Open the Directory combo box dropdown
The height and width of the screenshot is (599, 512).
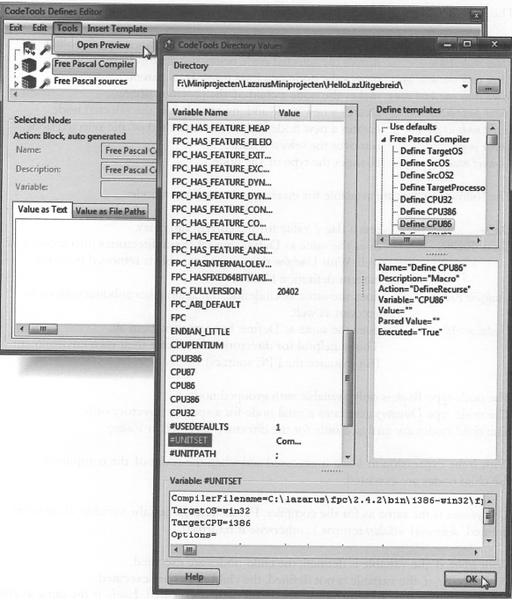click(x=465, y=86)
